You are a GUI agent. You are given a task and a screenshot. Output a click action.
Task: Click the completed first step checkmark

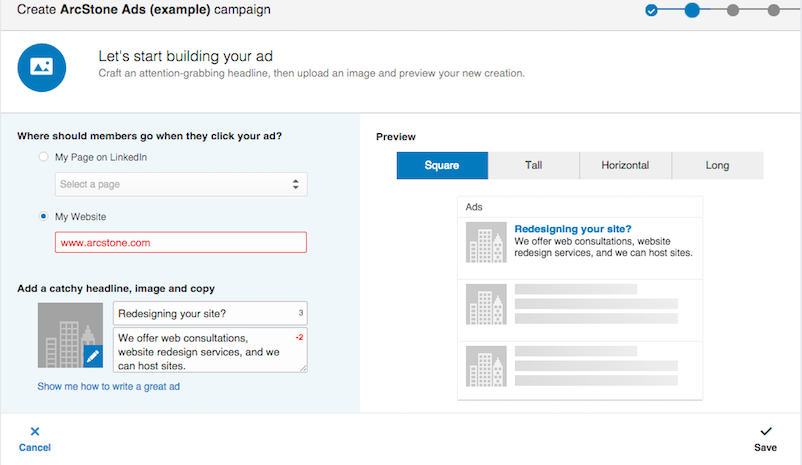(x=651, y=10)
